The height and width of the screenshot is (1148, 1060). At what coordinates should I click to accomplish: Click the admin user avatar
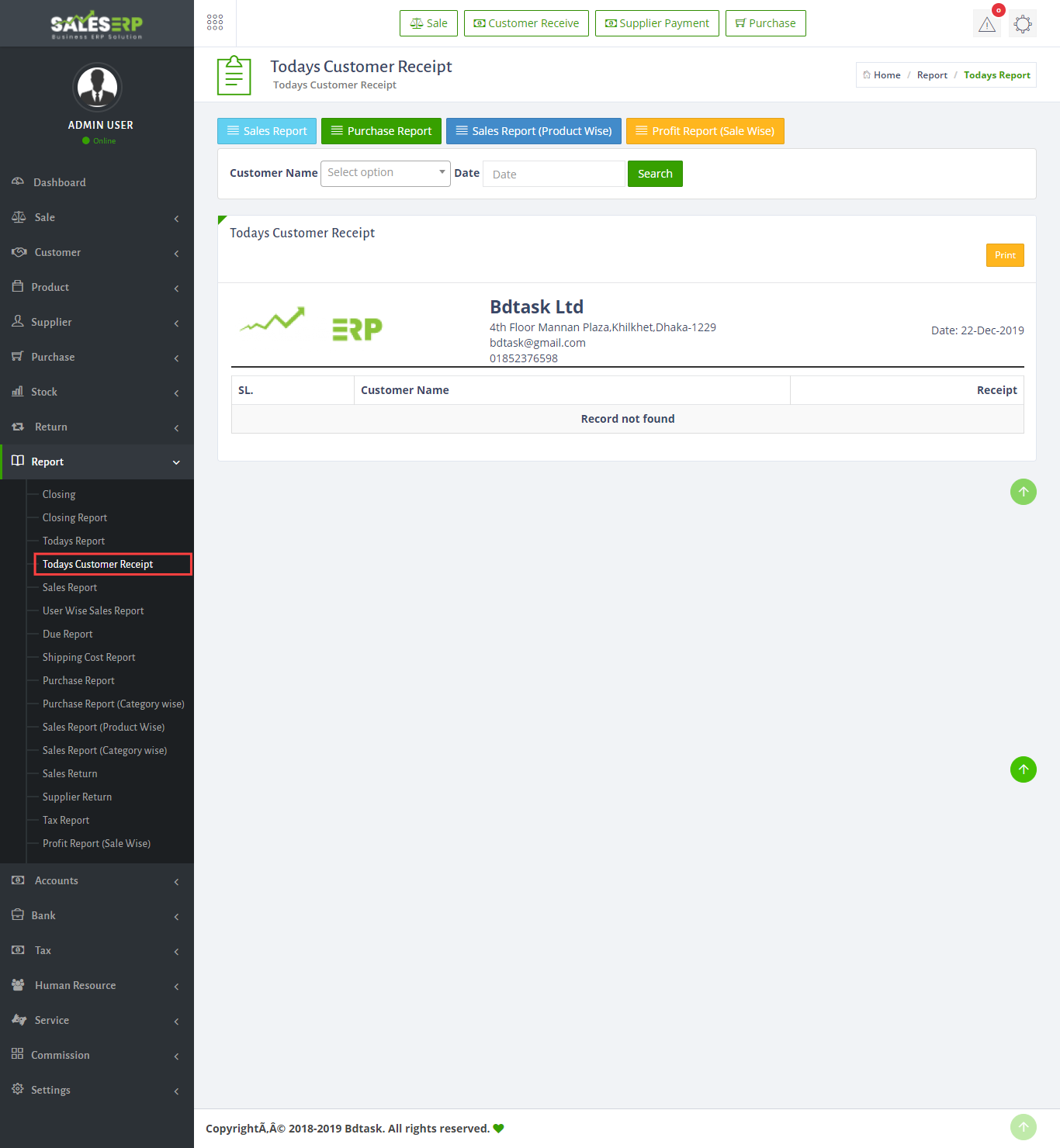click(97, 88)
